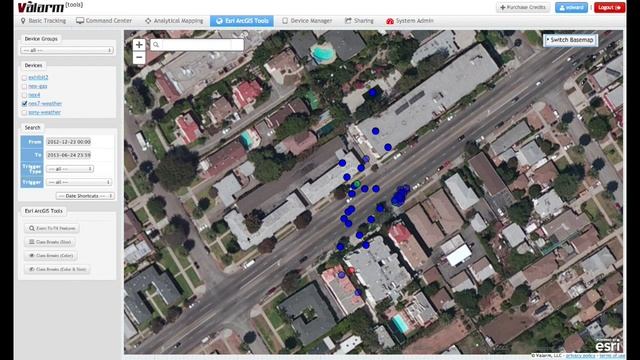Screen dimensions: 640x360
Task: Apply Class Breaks (Color & Size) rendering
Action: (57, 269)
